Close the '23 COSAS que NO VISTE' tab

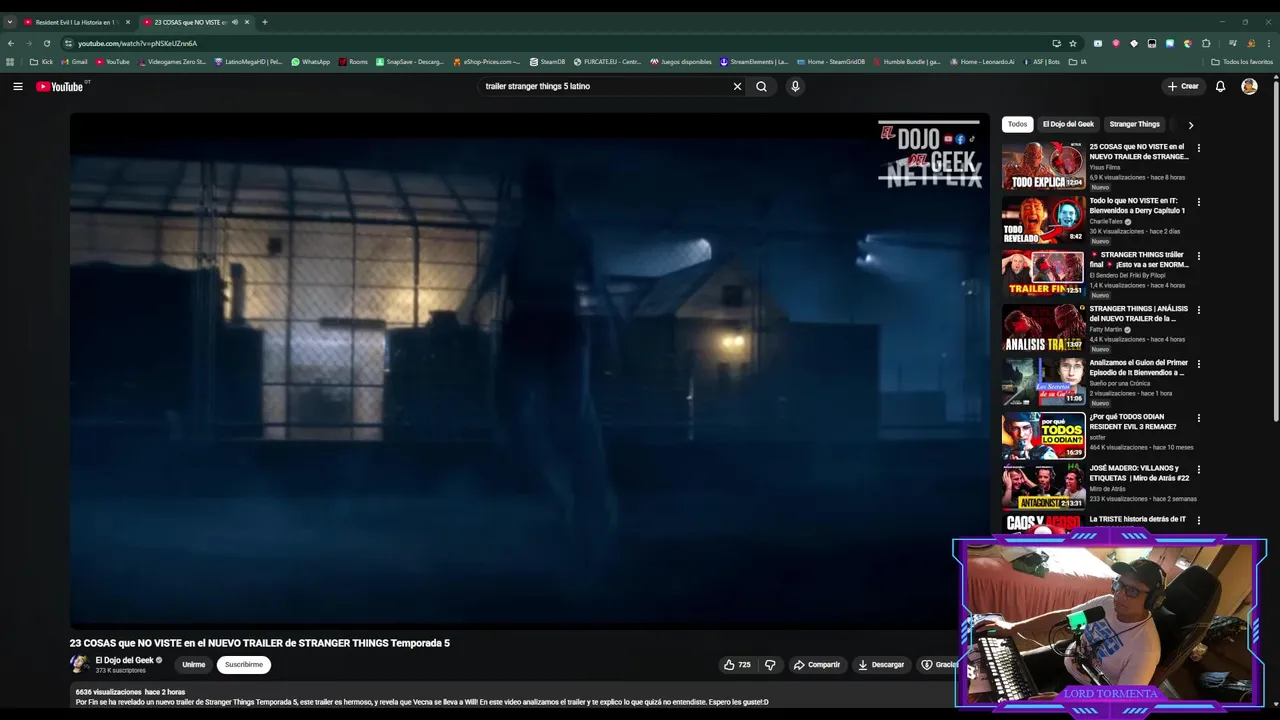click(x=246, y=22)
